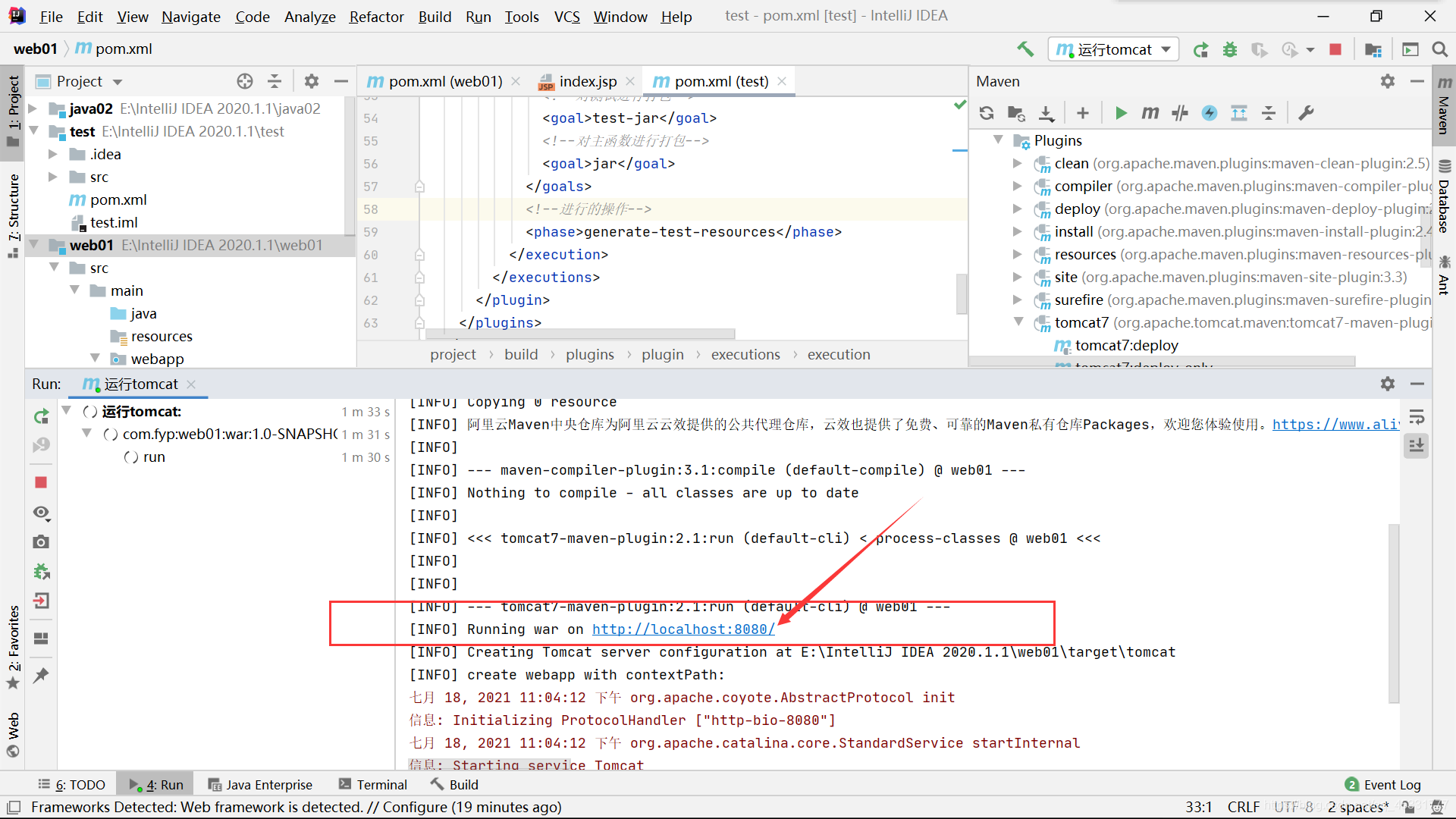Viewport: 1456px width, 819px height.
Task: Select pom.xml file in test project
Action: pyautogui.click(x=118, y=199)
